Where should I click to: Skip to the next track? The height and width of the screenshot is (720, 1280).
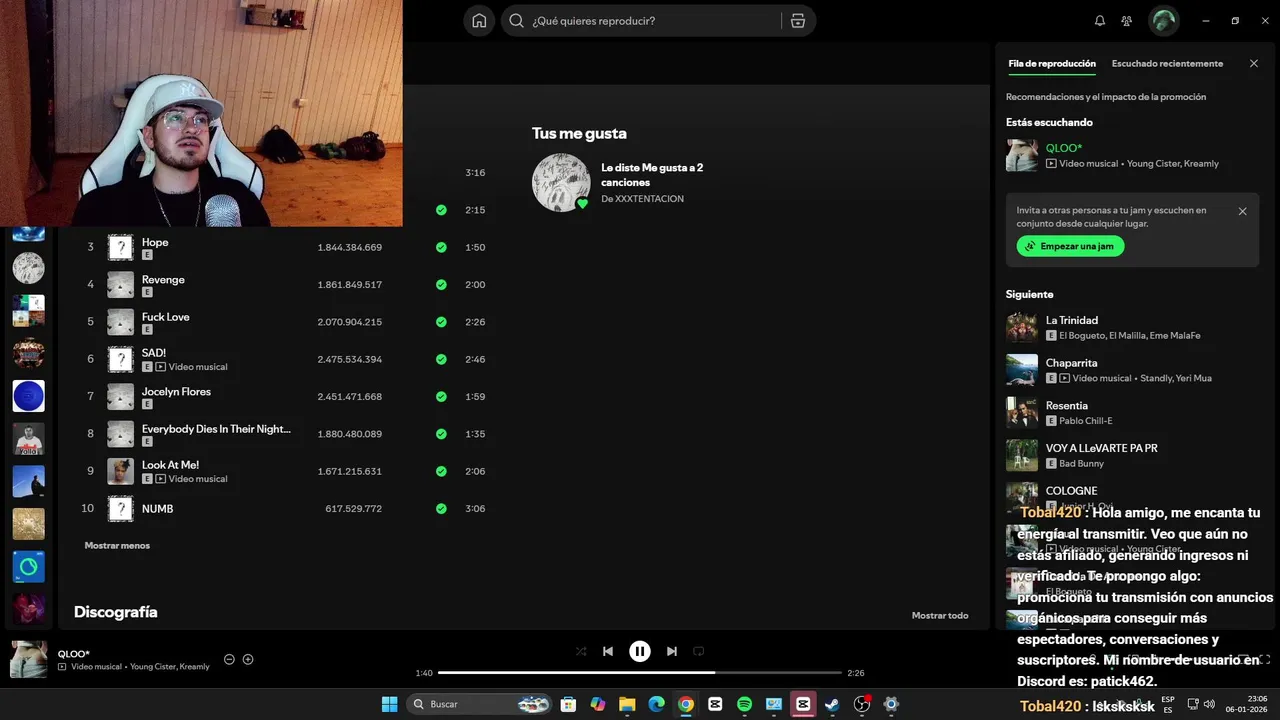click(x=672, y=651)
